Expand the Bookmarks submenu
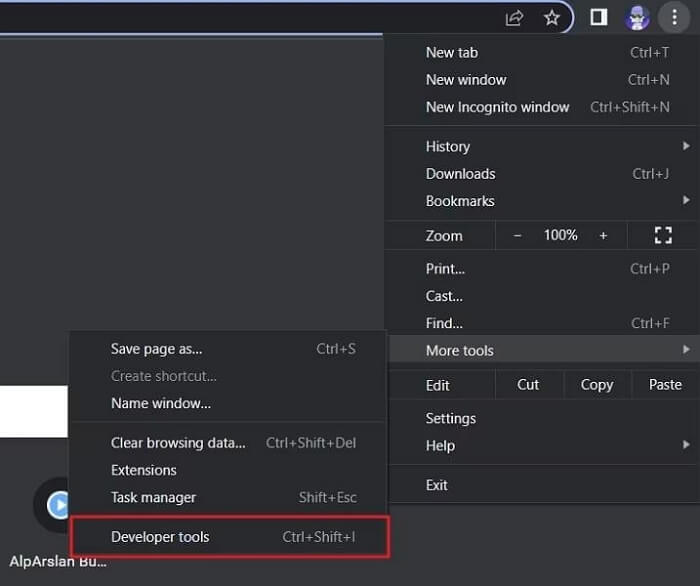700x586 pixels. [x=542, y=201]
